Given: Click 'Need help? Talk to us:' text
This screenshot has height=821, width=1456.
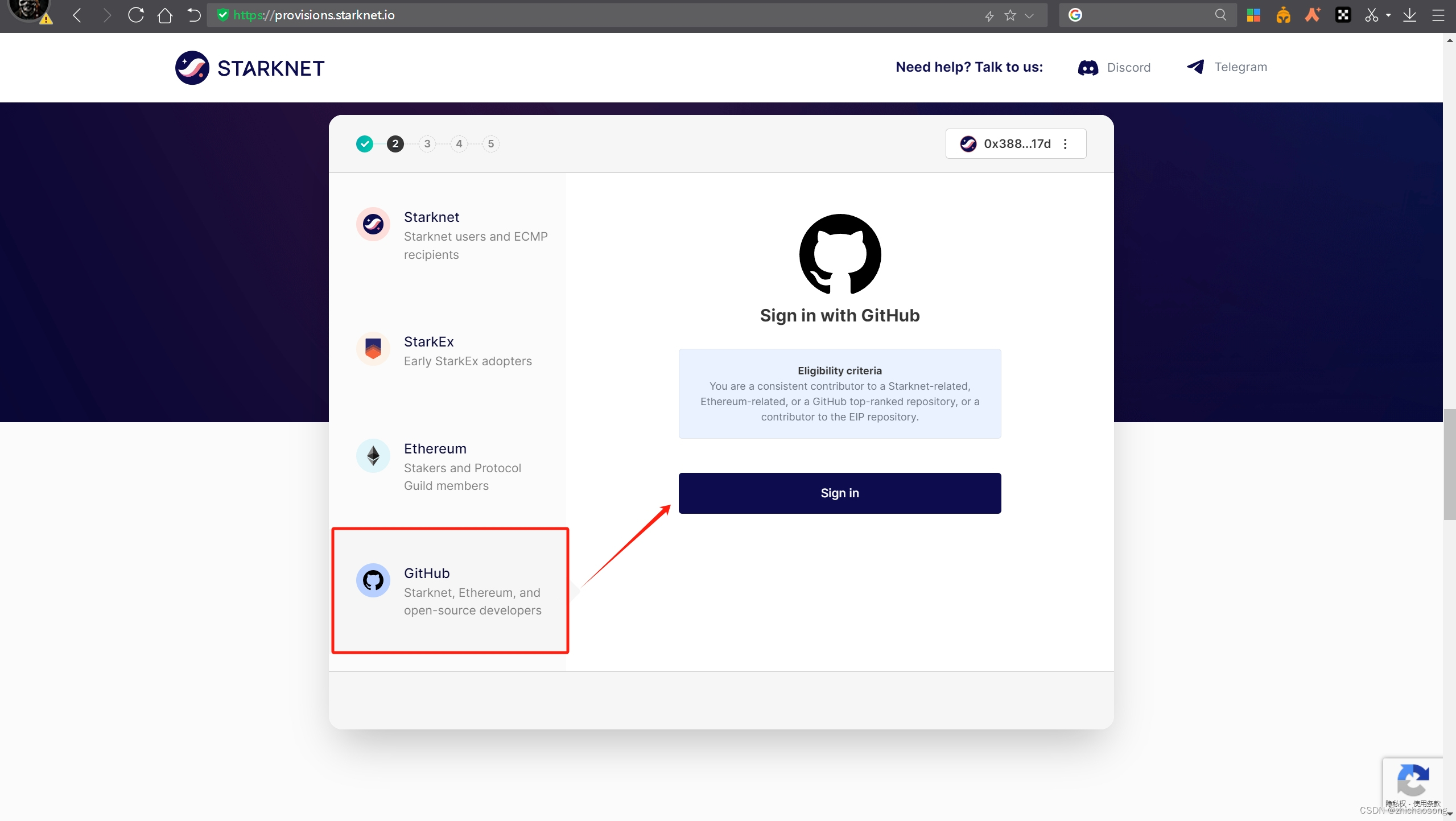Looking at the screenshot, I should [969, 67].
